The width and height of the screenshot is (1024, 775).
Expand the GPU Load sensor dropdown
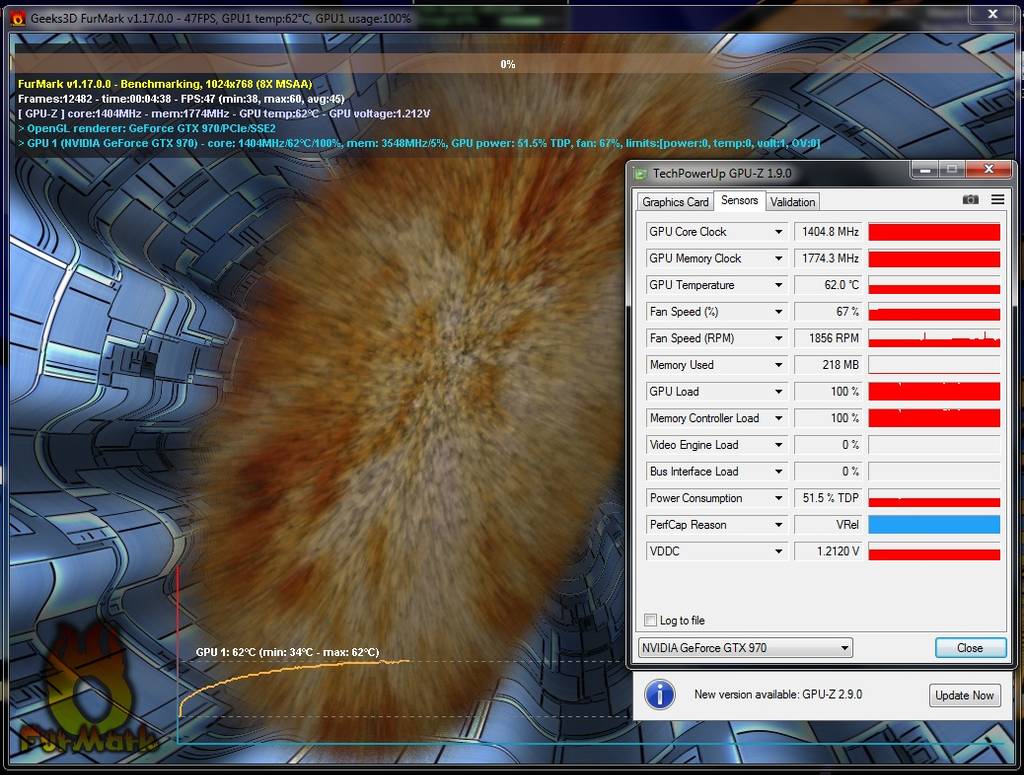click(778, 392)
